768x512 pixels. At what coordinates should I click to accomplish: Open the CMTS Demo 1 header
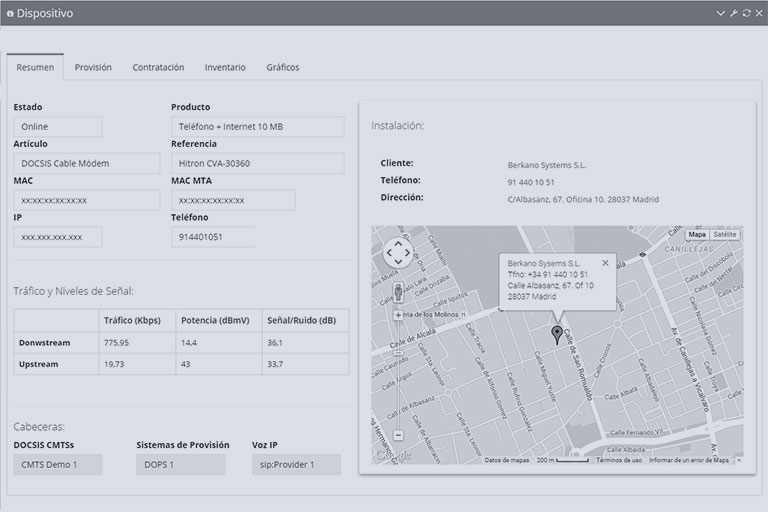point(58,464)
